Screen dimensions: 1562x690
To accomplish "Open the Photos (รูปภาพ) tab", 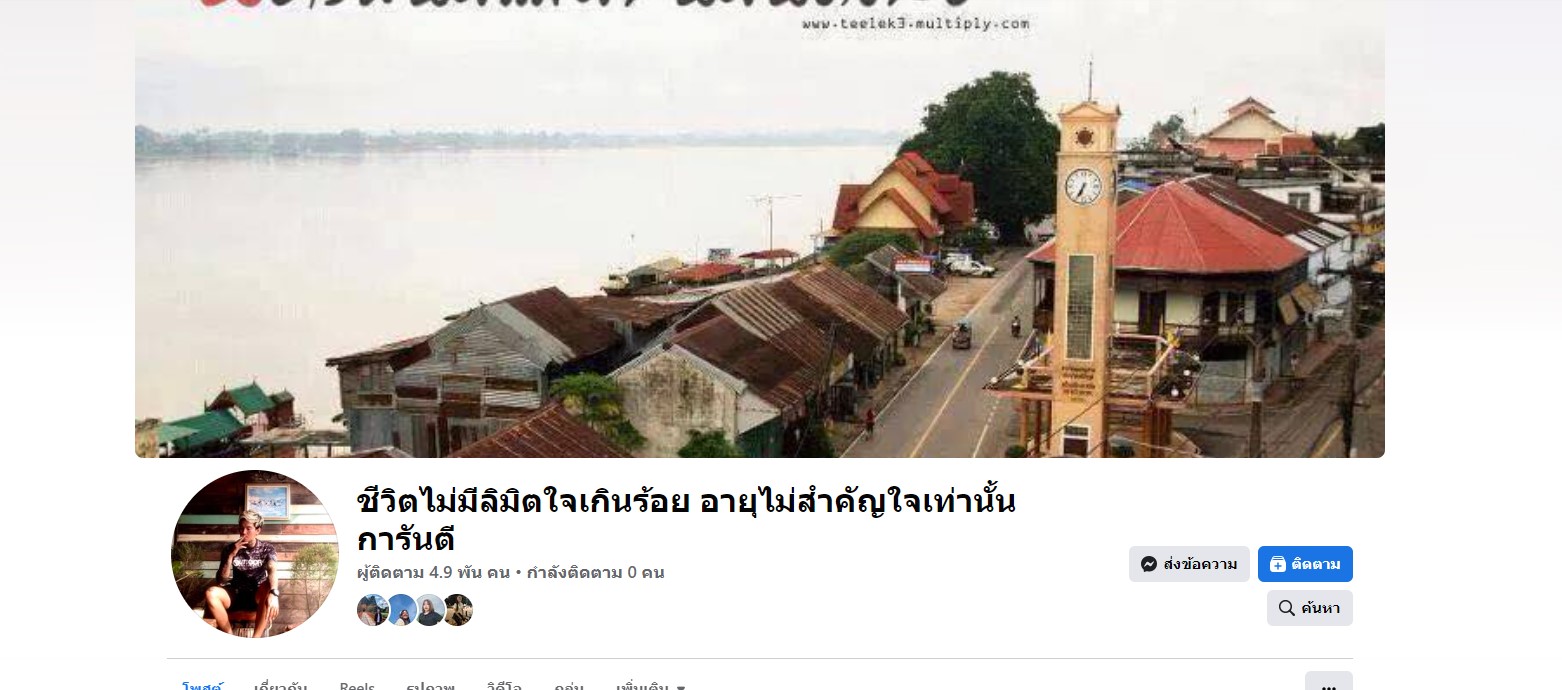I will tap(430, 685).
